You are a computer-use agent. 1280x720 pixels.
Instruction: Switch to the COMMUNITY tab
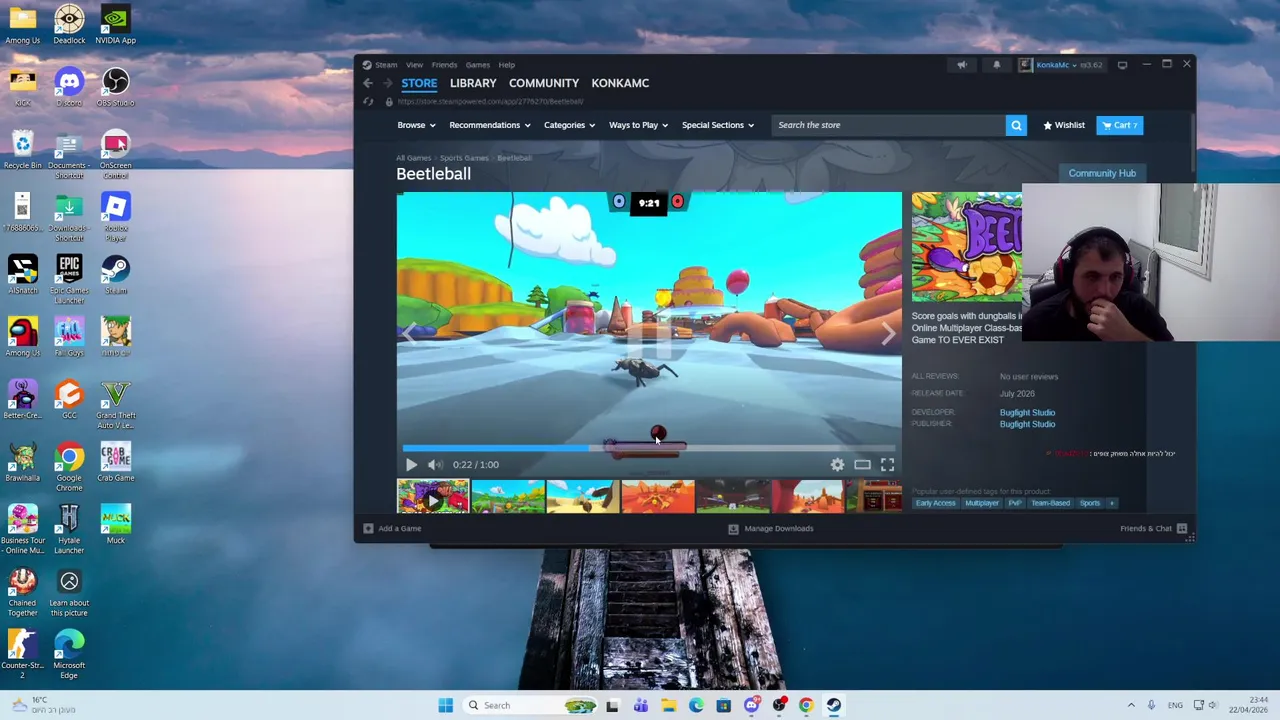point(544,83)
